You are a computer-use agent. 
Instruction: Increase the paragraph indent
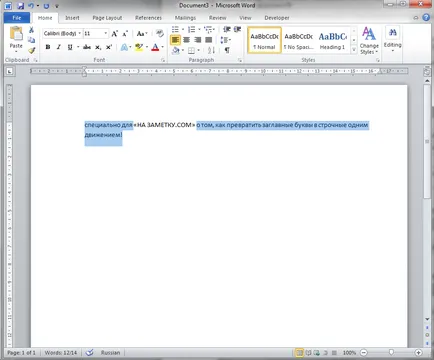click(237, 30)
